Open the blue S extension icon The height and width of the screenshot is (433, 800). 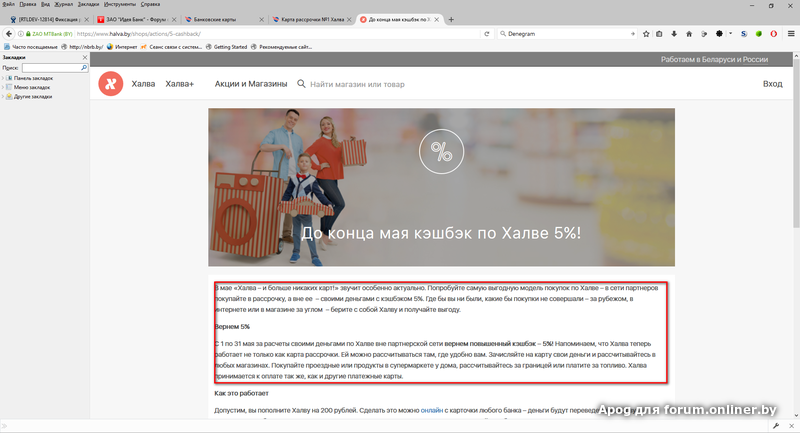point(744,34)
